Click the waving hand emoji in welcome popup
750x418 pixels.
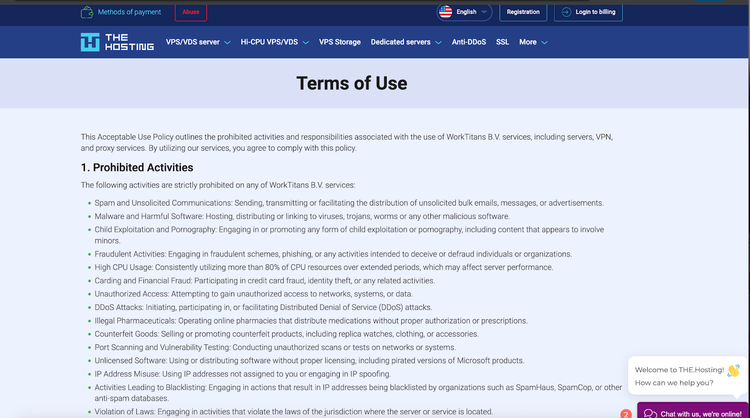(x=733, y=370)
